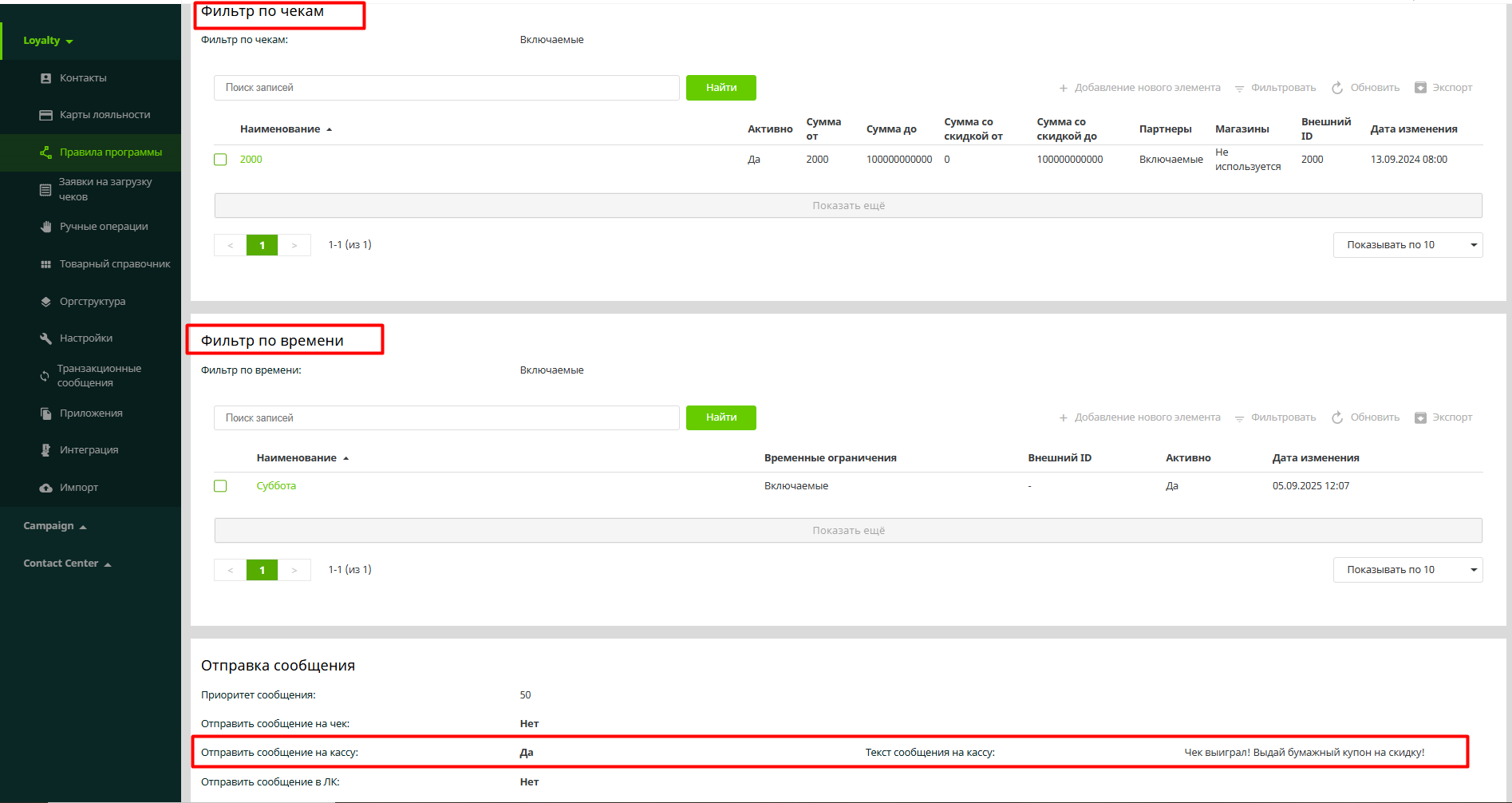Click Экспорт icon in time filter section
The width and height of the screenshot is (1512, 803).
1420,417
